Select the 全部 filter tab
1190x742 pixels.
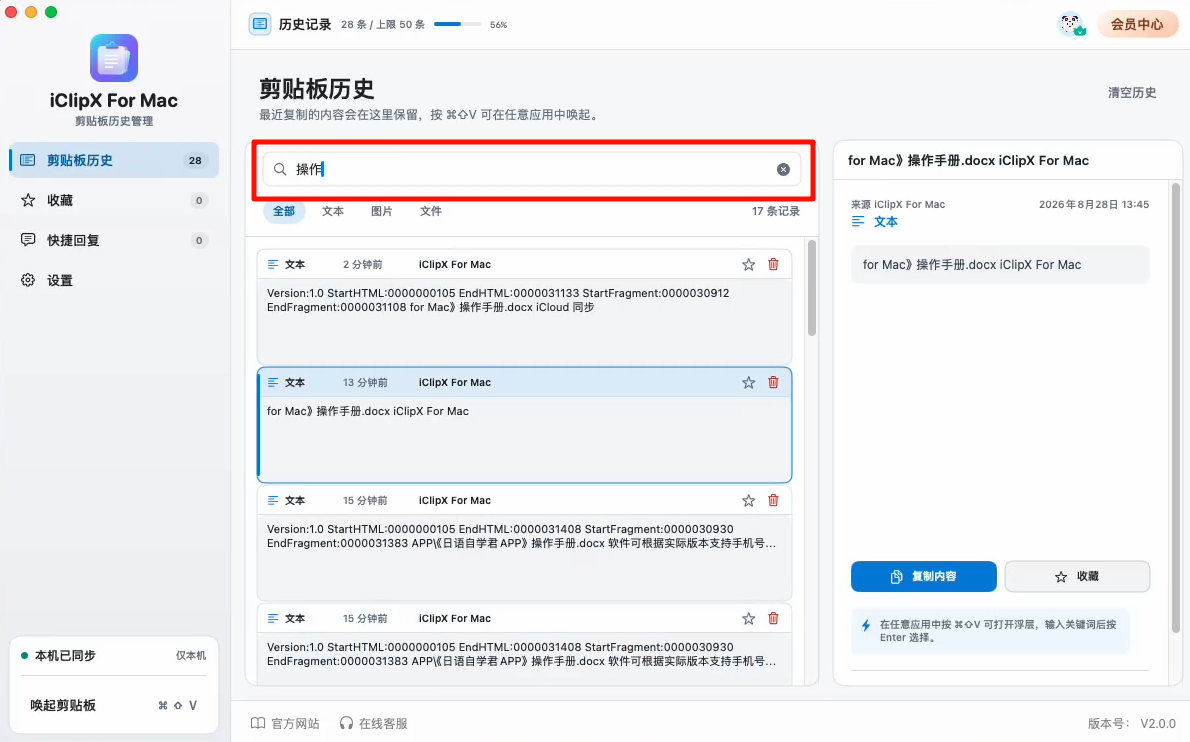click(284, 211)
